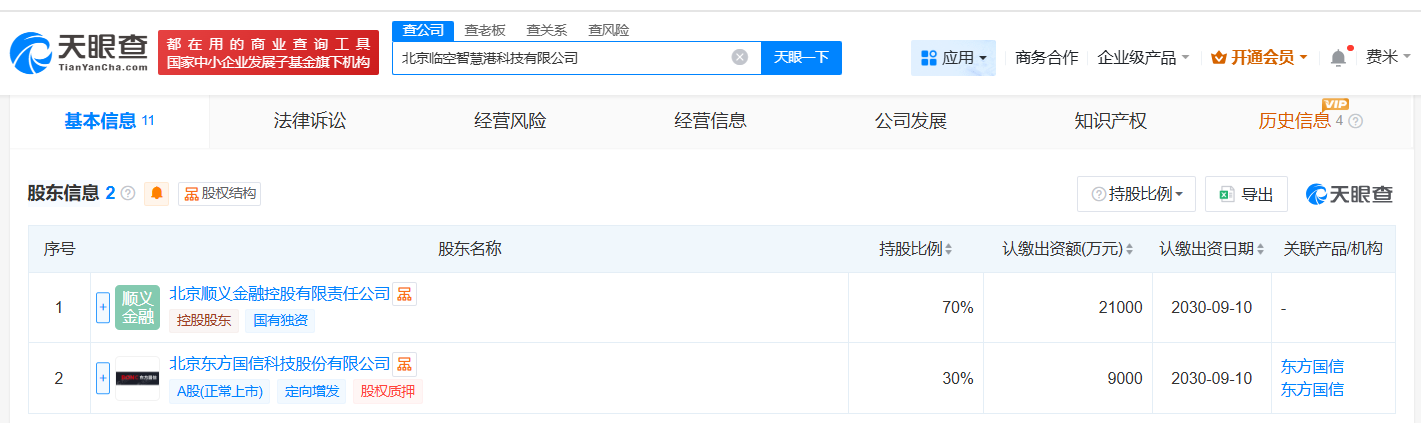Open the 持股比例 filter dropdown
1421x423 pixels.
click(x=1136, y=194)
